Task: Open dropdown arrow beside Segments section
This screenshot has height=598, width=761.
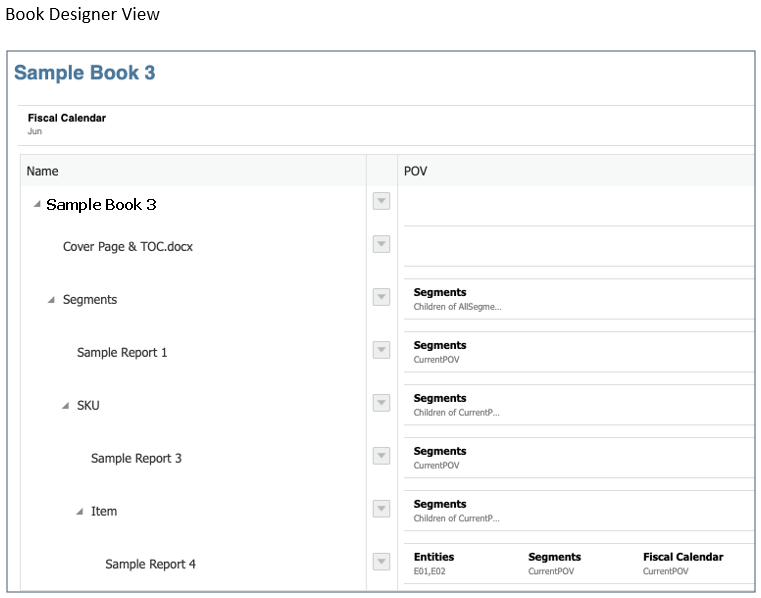Action: click(381, 298)
